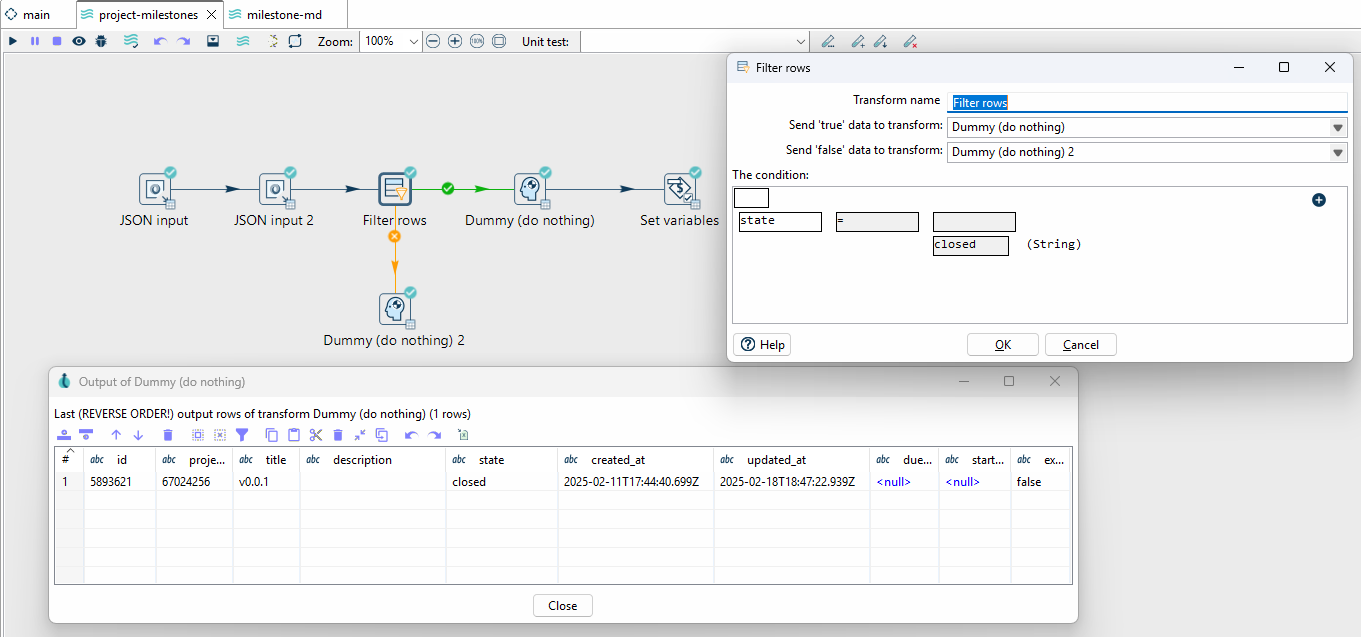
Task: Stop the pipeline execution
Action: coord(57,41)
